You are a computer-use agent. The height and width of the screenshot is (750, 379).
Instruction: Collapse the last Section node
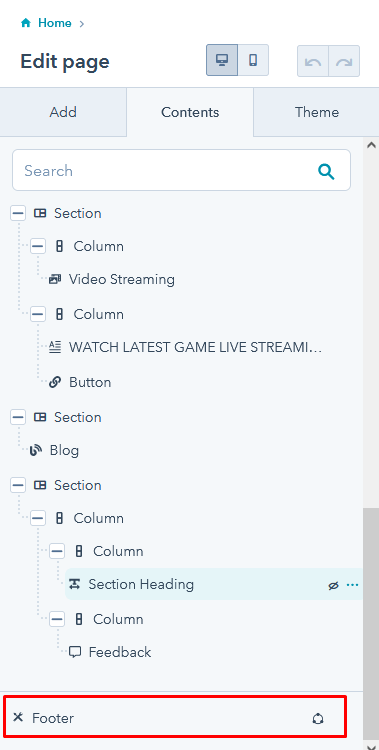click(18, 485)
